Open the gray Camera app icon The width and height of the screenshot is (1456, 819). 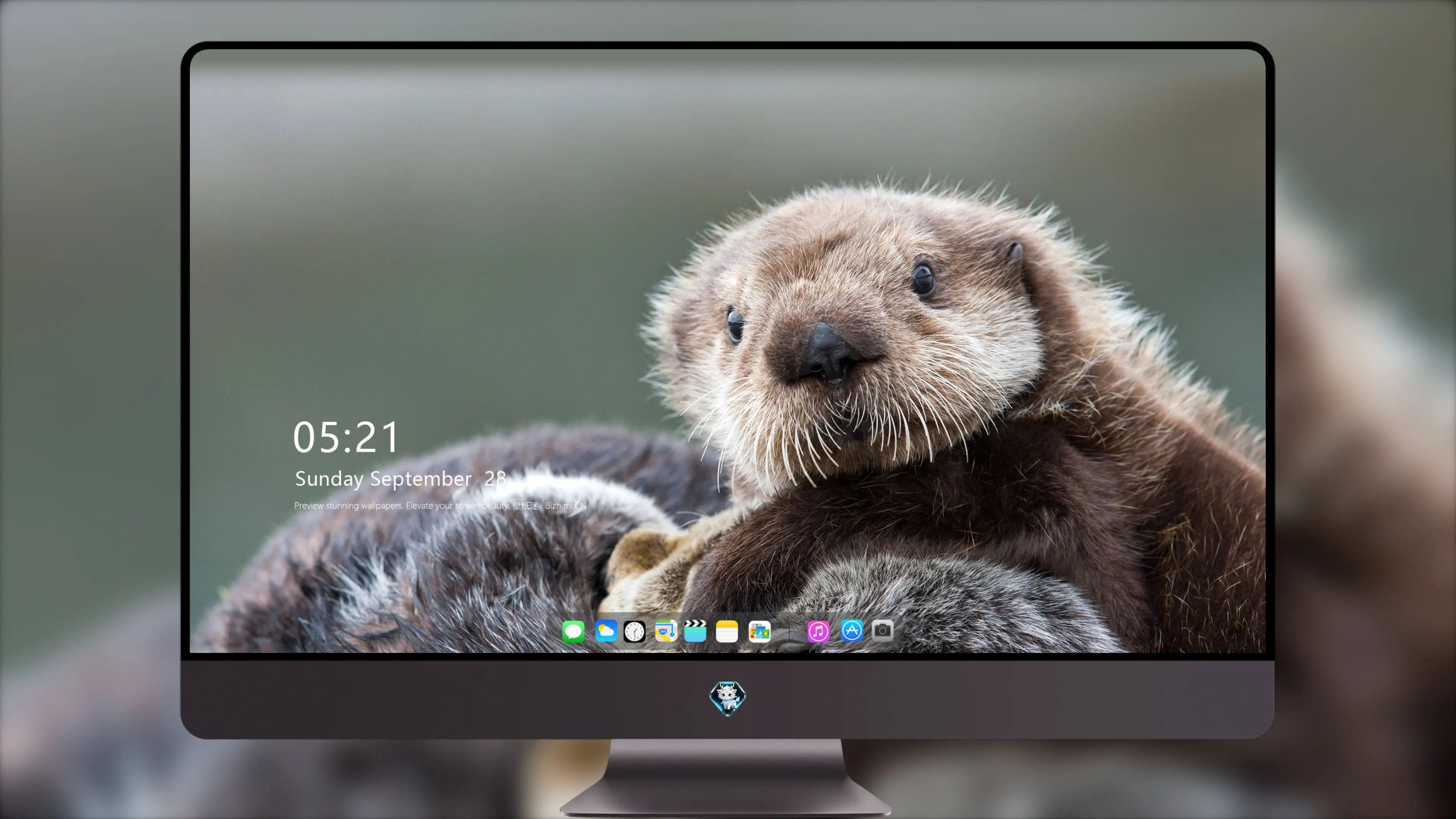882,630
